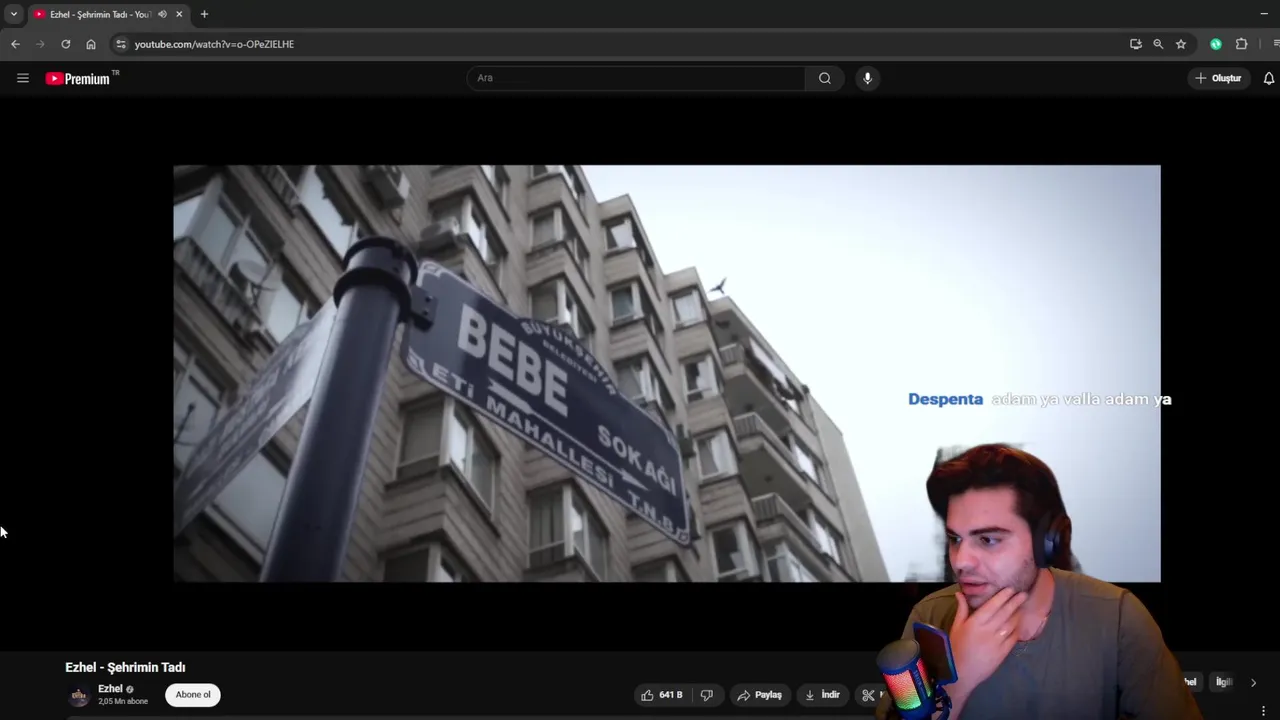This screenshot has height=720, width=1280.
Task: Mute the tab via speaker icon
Action: click(162, 14)
